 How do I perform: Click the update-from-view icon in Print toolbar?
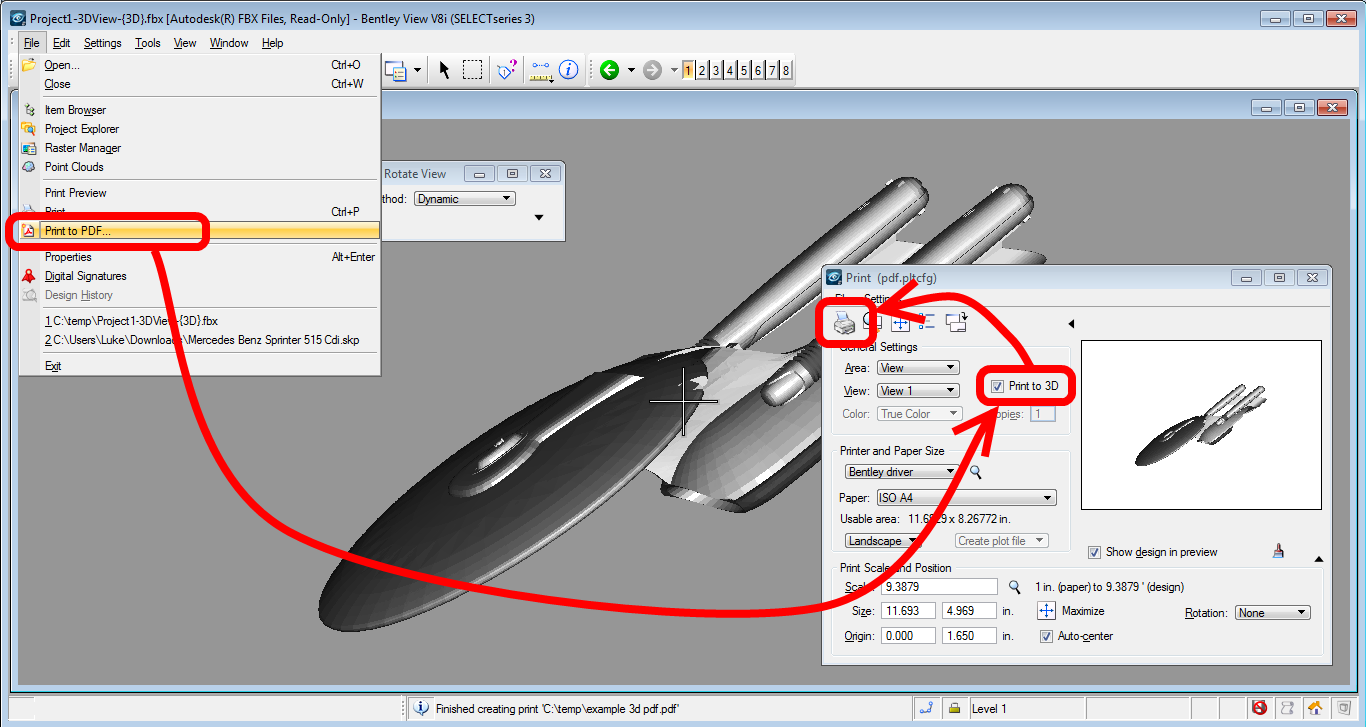pos(957,322)
